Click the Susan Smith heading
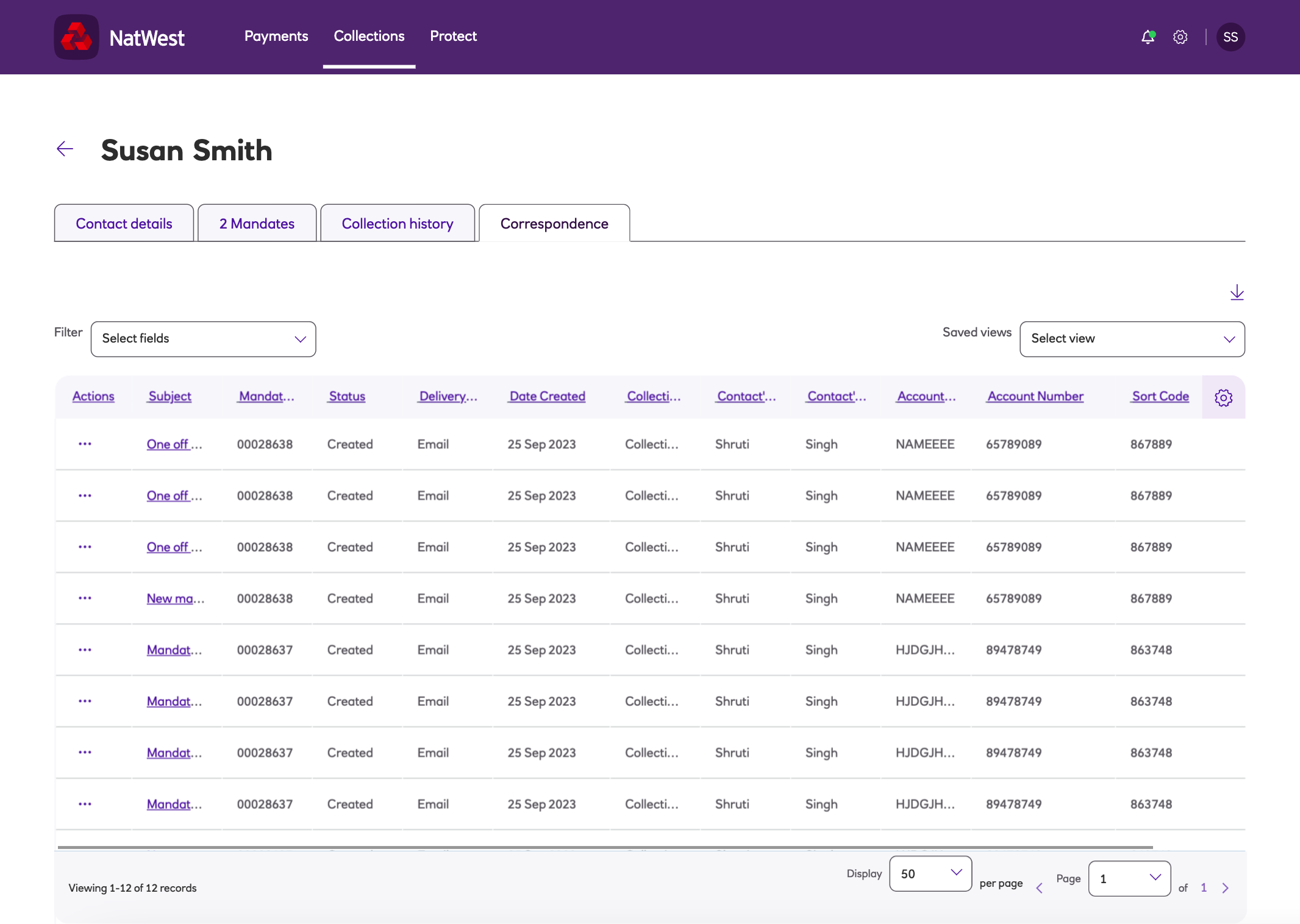Image resolution: width=1300 pixels, height=924 pixels. pos(187,150)
